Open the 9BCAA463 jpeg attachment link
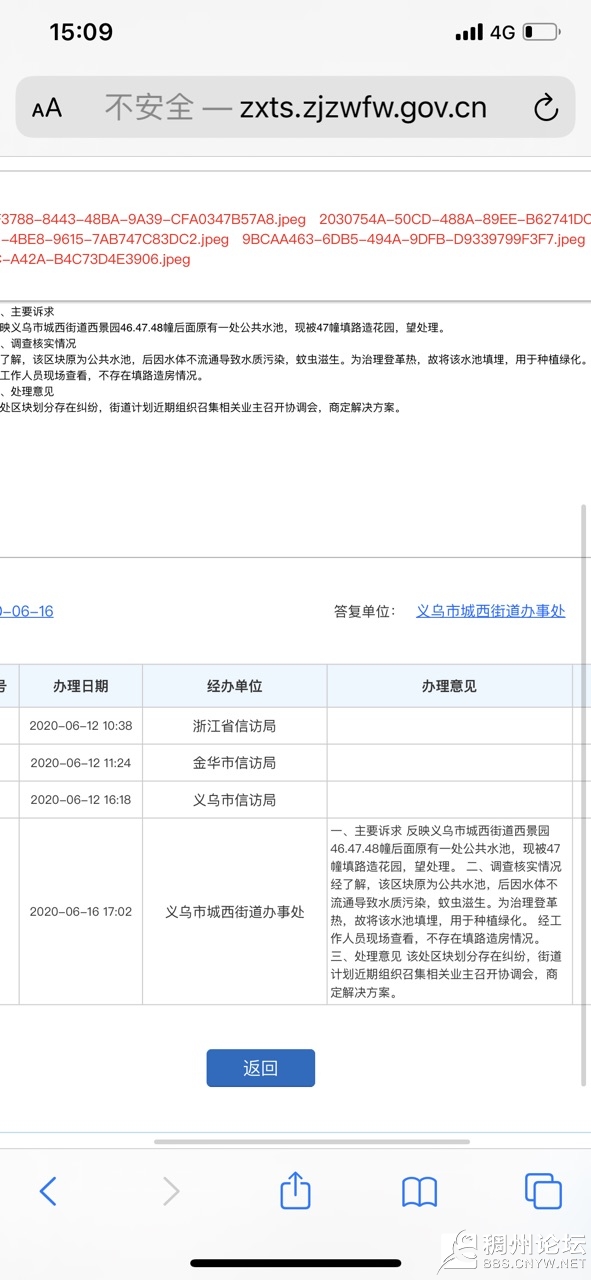This screenshot has height=1280, width=591. [413, 239]
